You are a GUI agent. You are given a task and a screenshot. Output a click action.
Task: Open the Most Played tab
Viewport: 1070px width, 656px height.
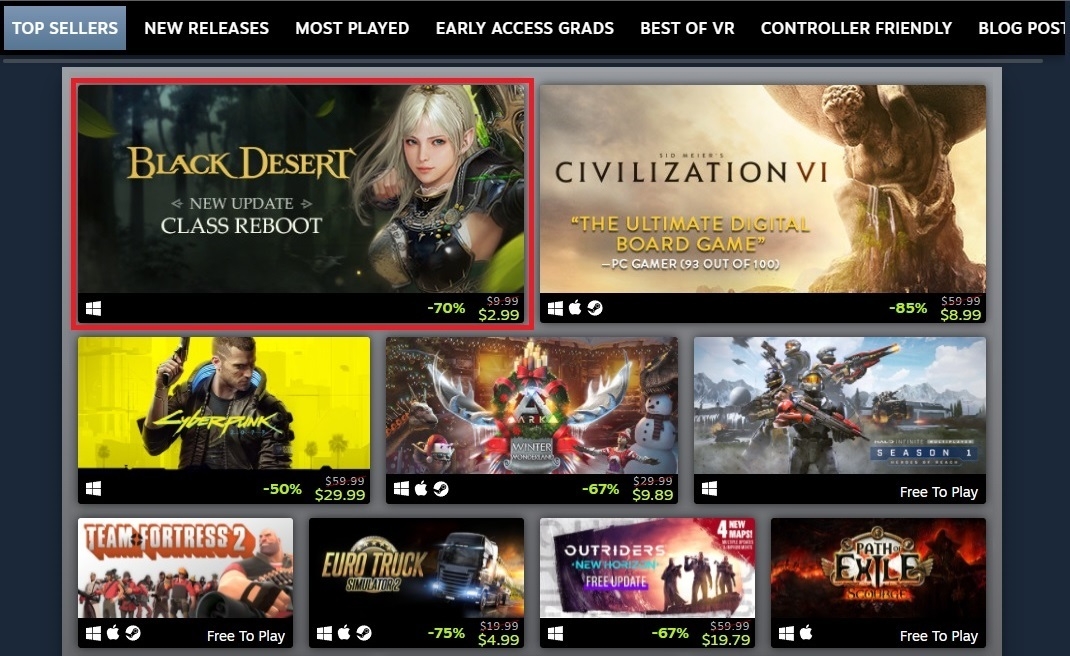click(352, 28)
